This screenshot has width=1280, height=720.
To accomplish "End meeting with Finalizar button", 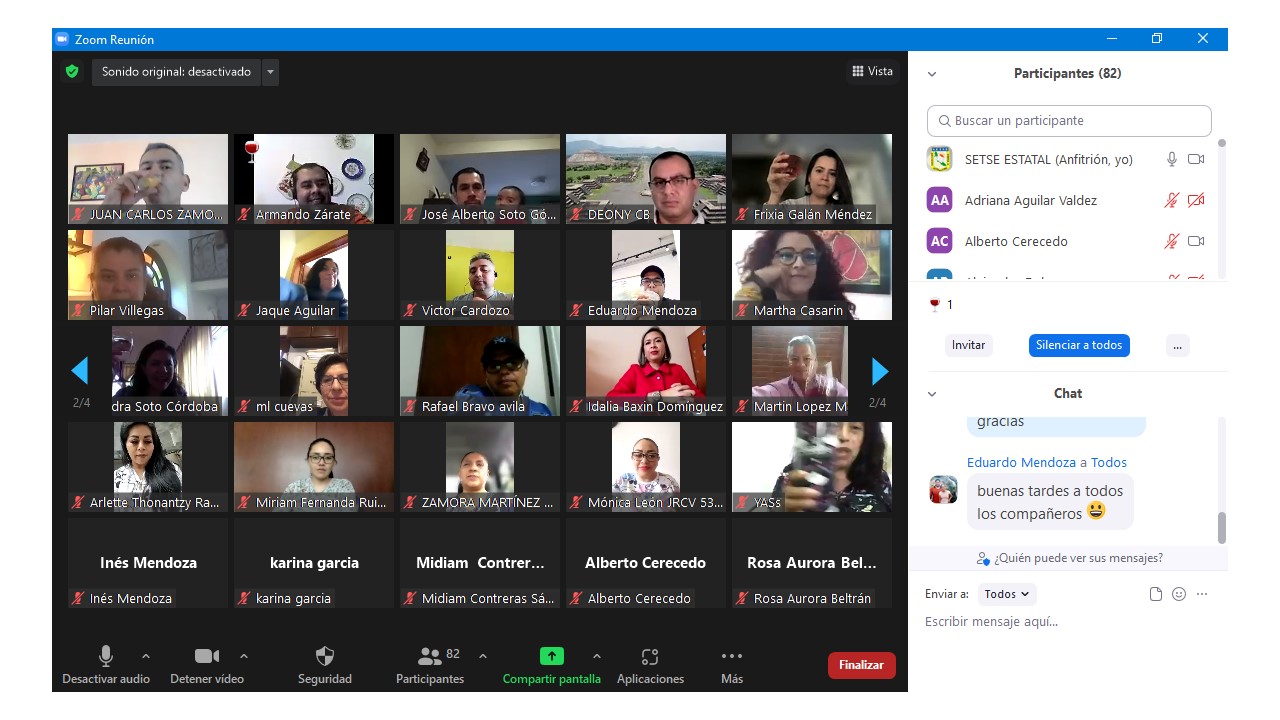I will 861,665.
